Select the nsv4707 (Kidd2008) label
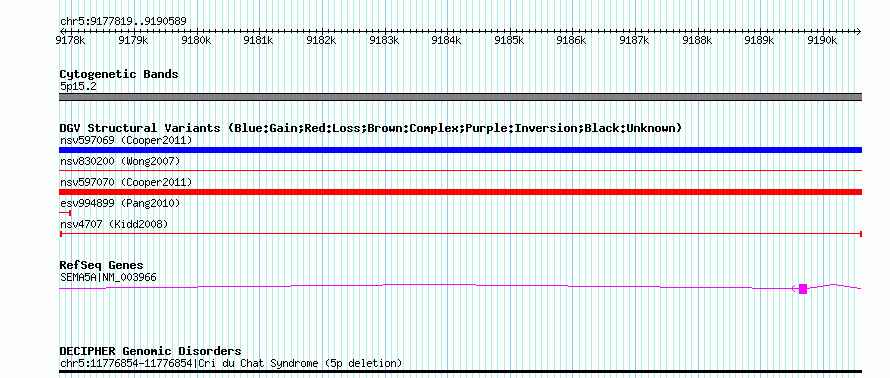Screen dimensions: 890x378 114,225
